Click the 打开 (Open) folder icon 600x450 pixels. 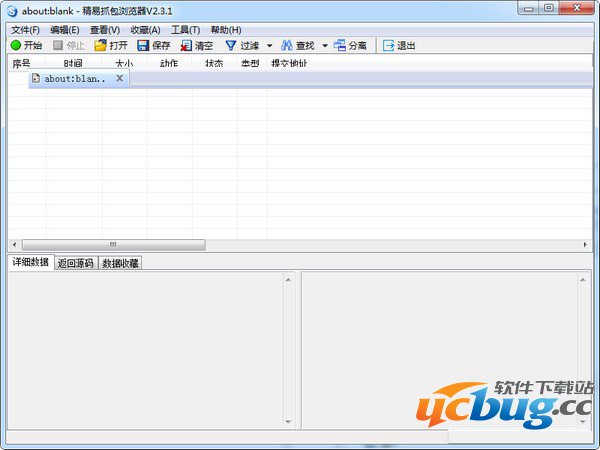(x=100, y=46)
